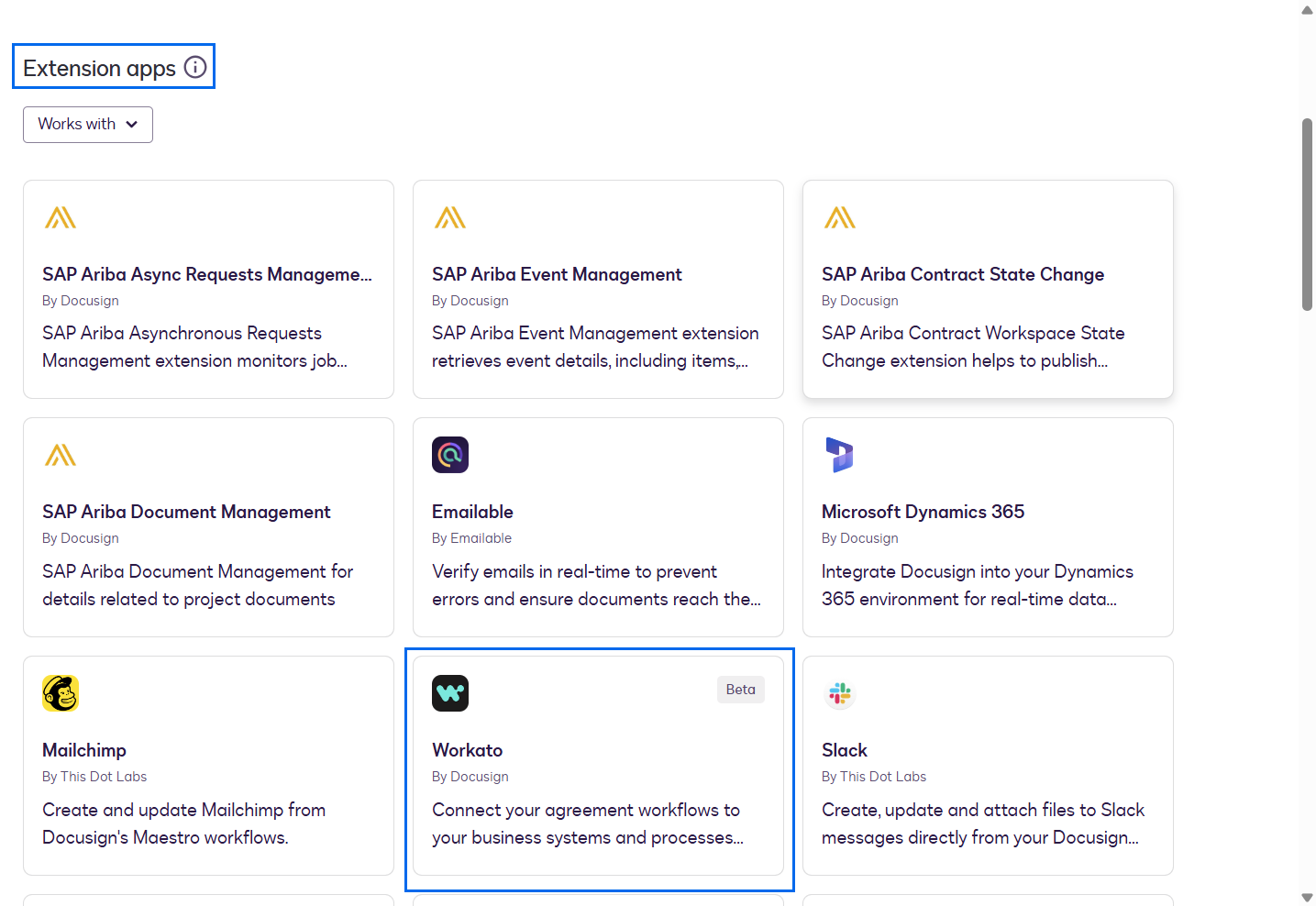Click the SAP Ariba Document Management logo
The image size is (1316, 906).
click(x=61, y=455)
